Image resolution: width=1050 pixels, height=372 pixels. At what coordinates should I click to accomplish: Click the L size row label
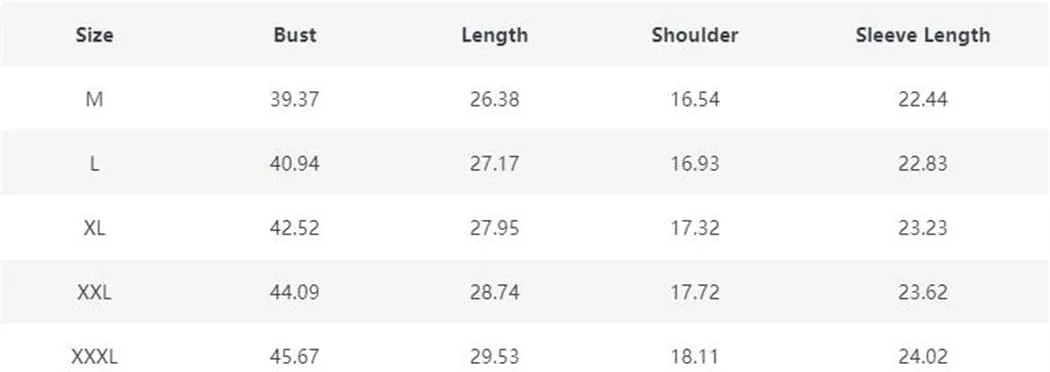(x=94, y=164)
